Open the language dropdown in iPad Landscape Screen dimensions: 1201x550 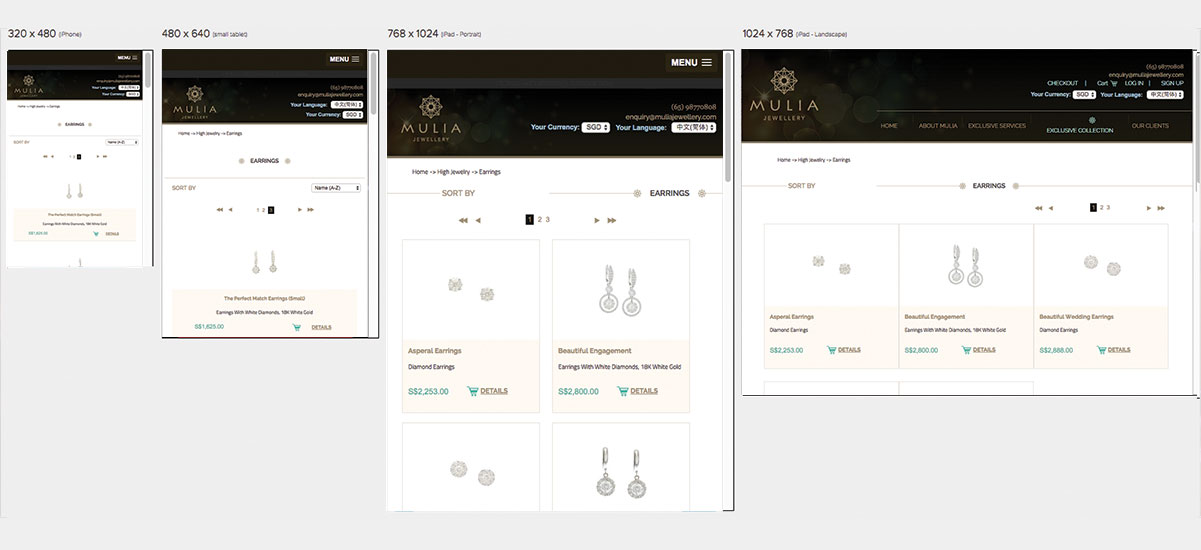click(x=1164, y=94)
